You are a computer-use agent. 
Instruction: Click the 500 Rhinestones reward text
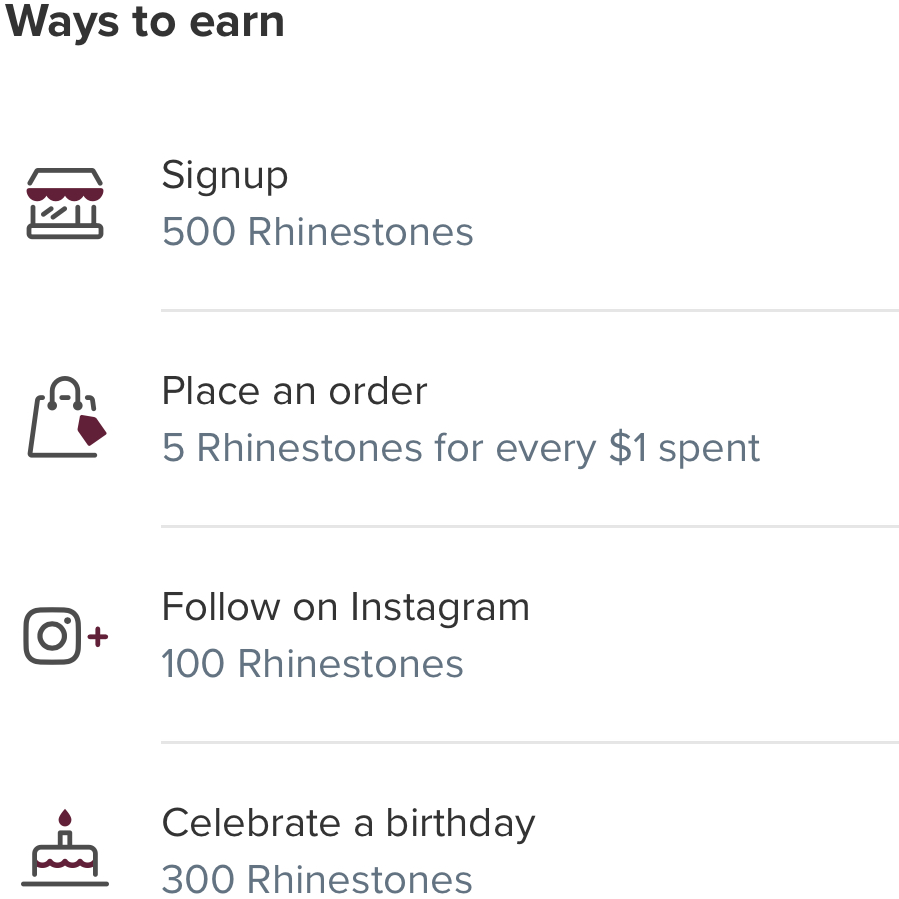317,232
